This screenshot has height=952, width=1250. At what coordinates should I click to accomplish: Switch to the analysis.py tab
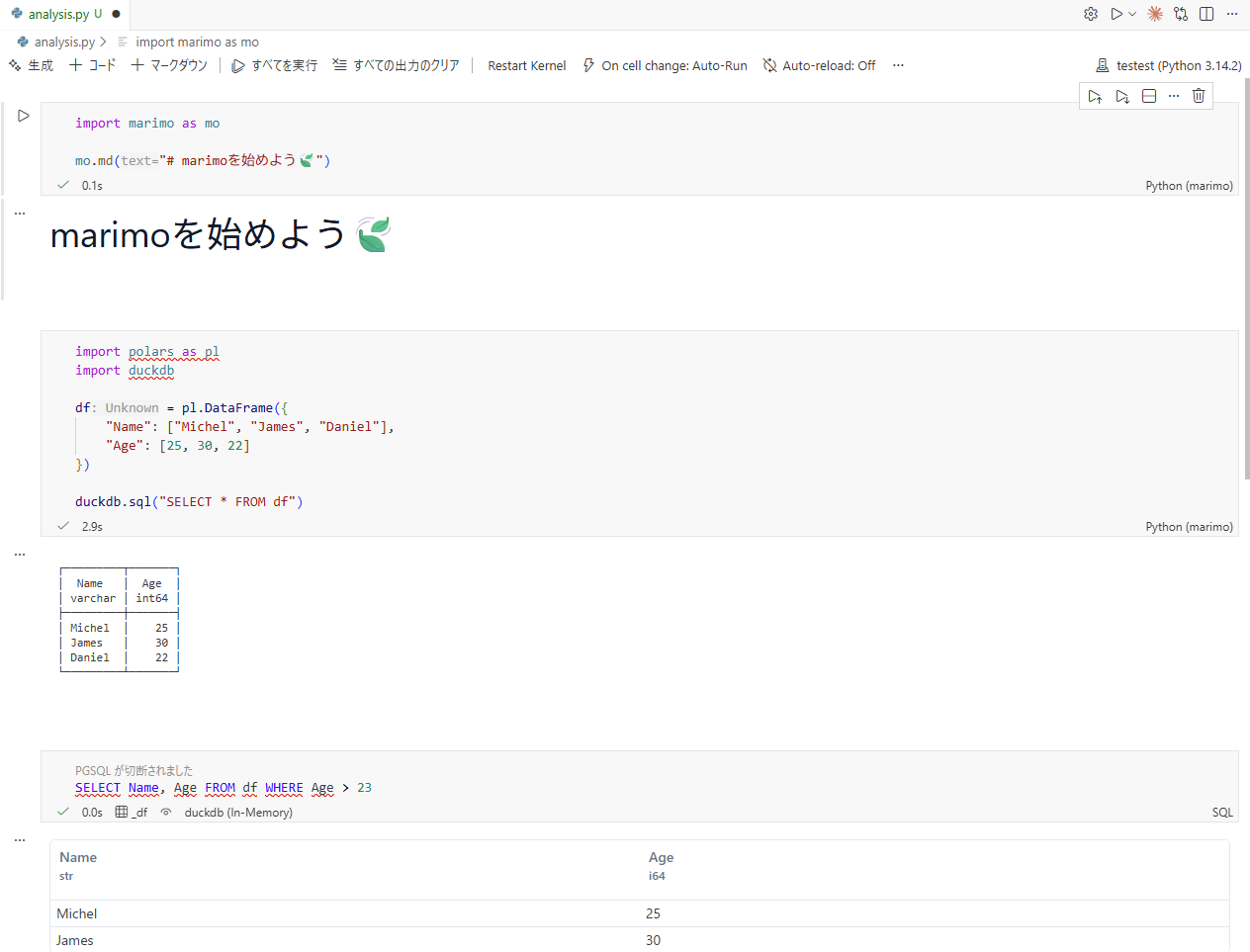[58, 14]
